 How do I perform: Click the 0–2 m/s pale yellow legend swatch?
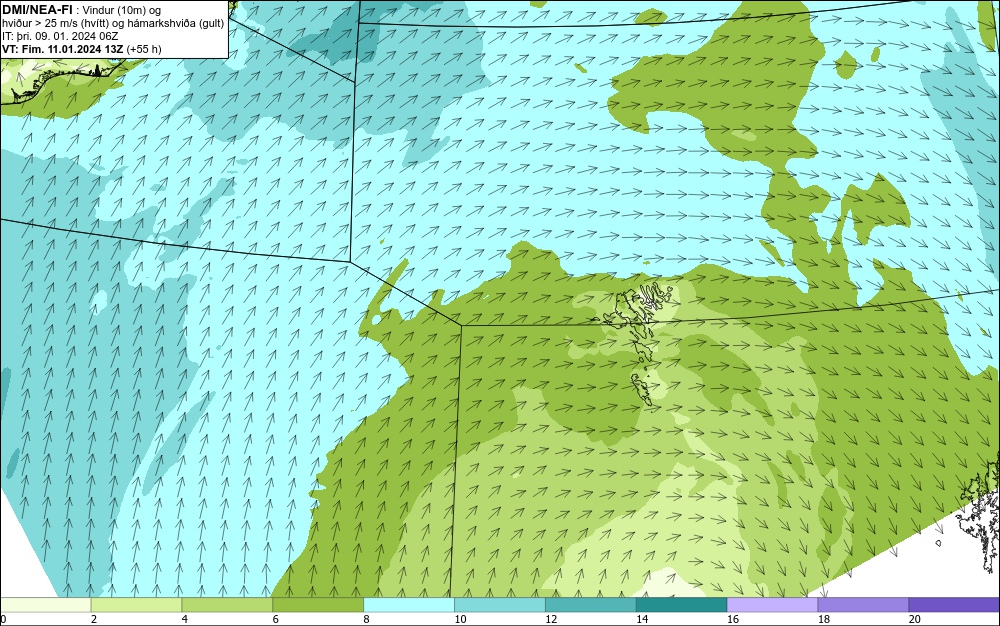[x=45, y=604]
